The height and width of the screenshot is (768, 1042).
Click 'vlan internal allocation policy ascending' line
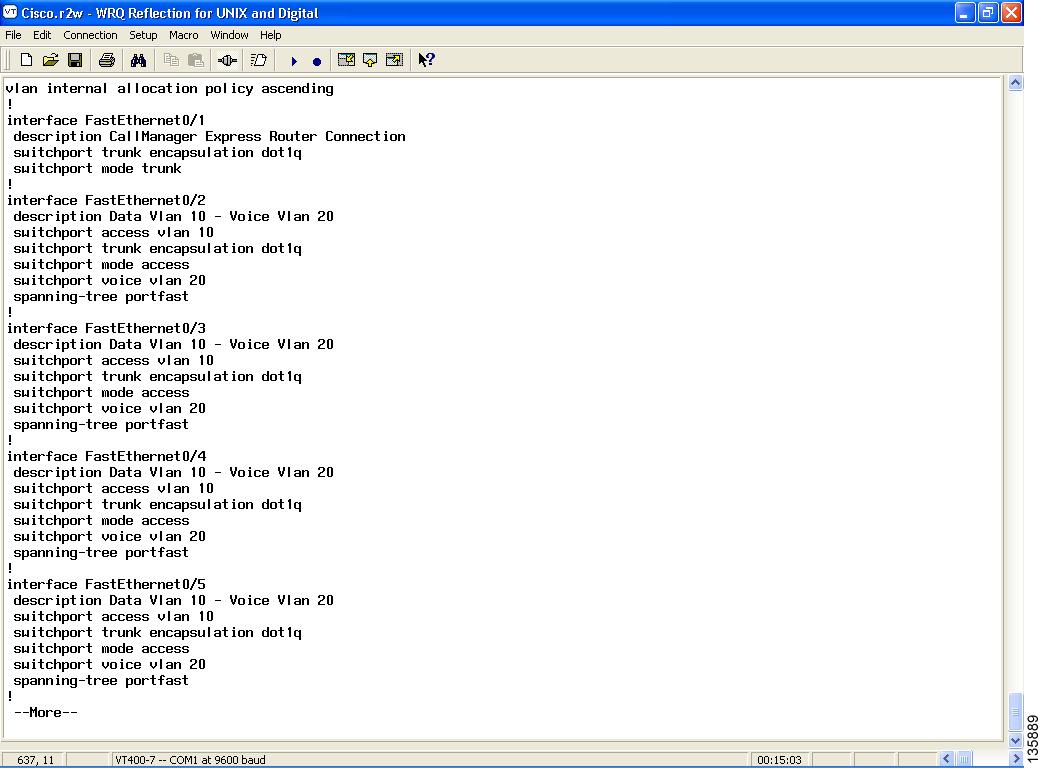coord(169,88)
